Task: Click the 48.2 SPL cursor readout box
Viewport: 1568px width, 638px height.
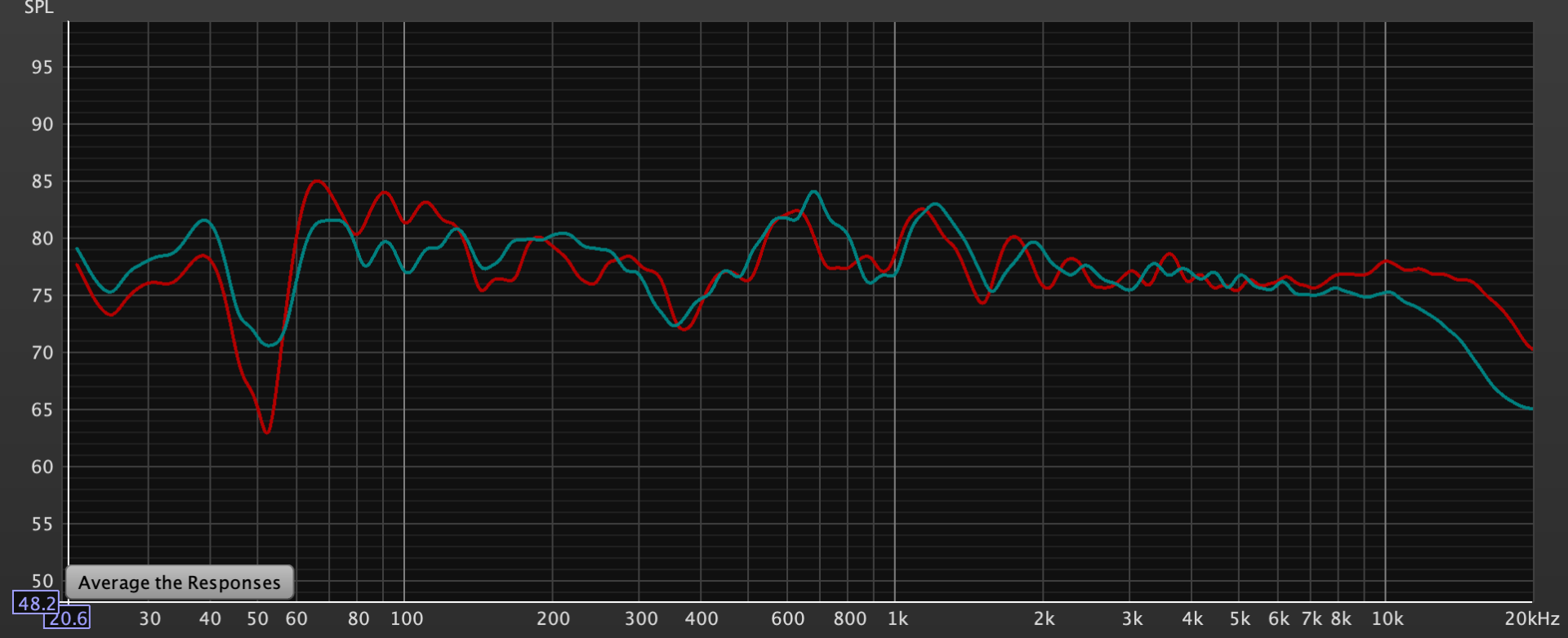Action: pyautogui.click(x=36, y=603)
